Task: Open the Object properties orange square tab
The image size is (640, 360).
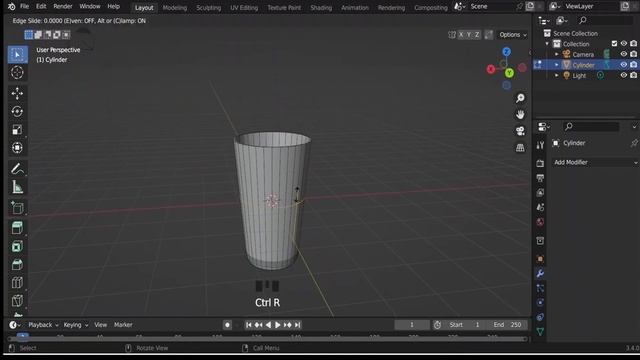Action: coord(540,259)
